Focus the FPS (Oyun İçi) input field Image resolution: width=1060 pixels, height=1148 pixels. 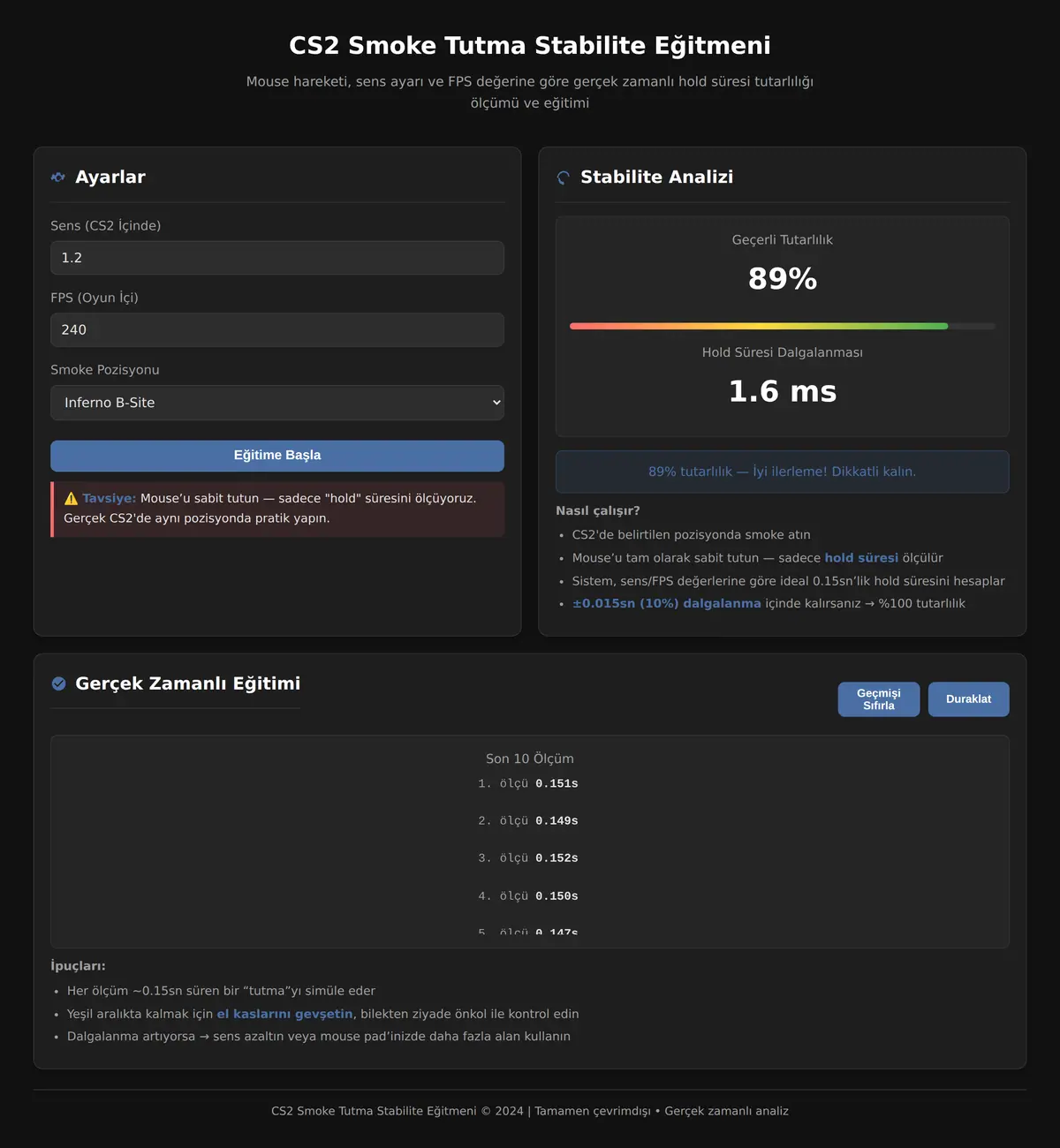[x=277, y=329]
